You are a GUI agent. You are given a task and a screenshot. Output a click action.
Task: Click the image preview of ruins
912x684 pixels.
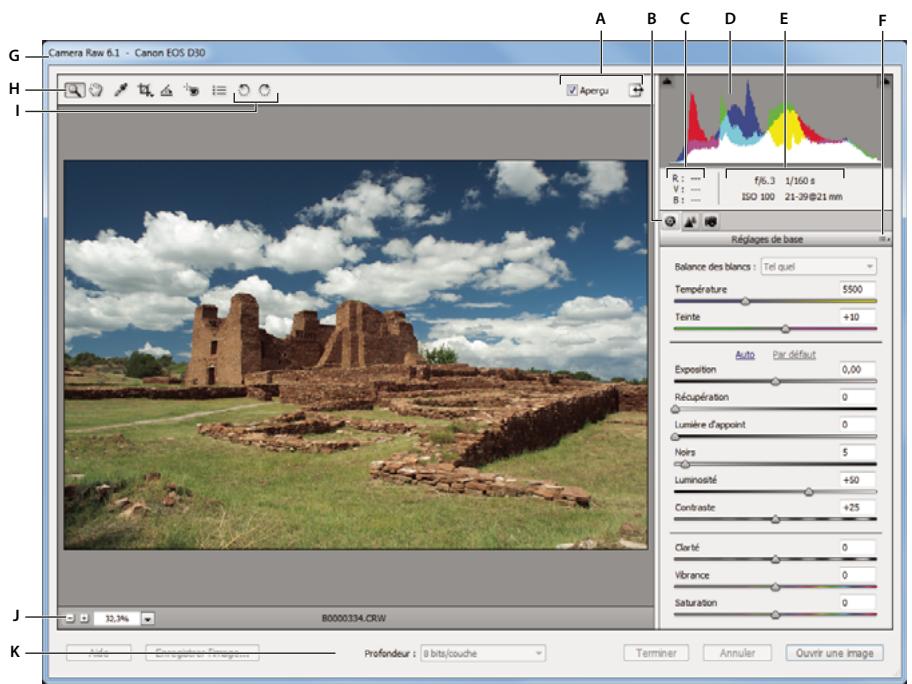click(x=355, y=355)
